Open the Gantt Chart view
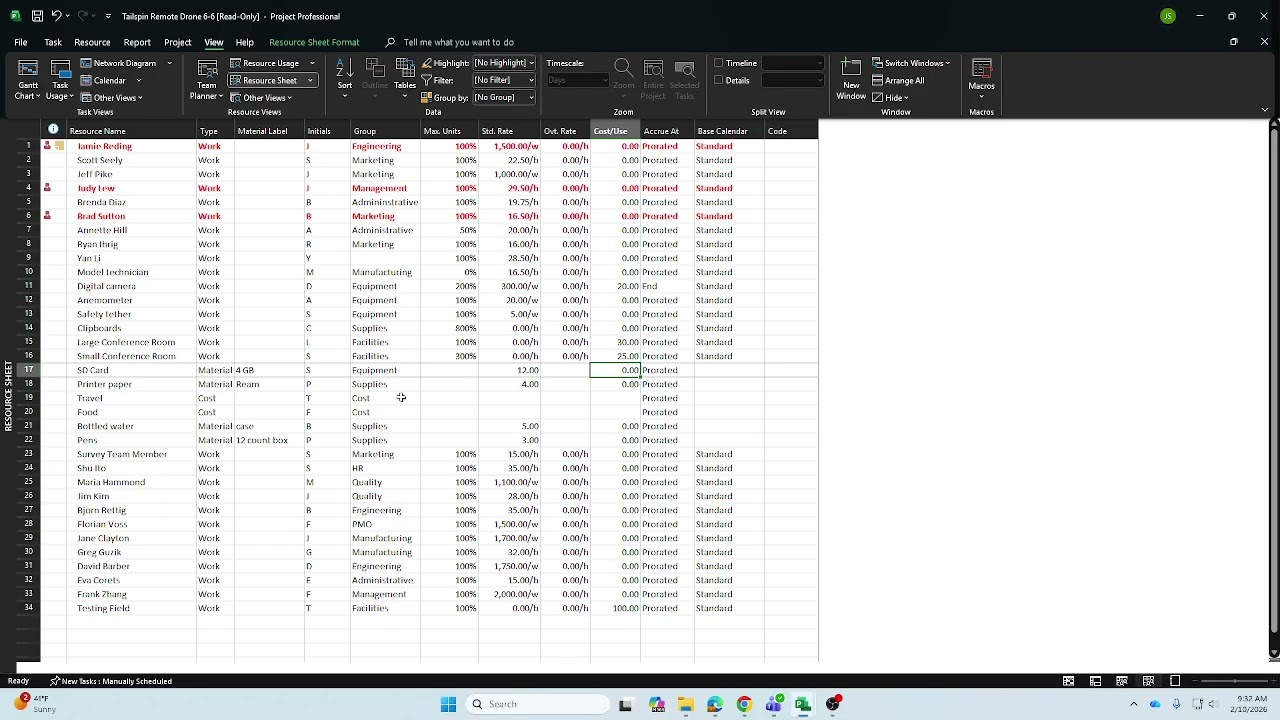The height and width of the screenshot is (720, 1280). coord(28,79)
